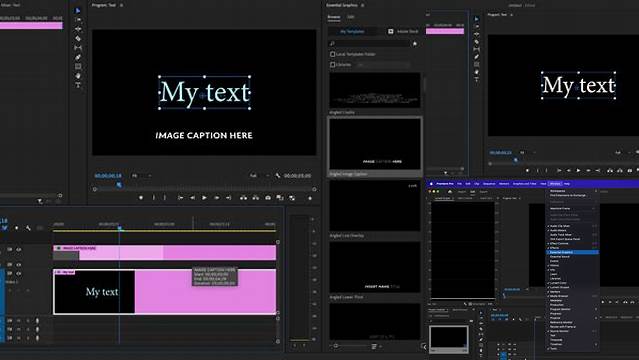The image size is (639, 360).
Task: Select the Ripple Edit tool in left toolbar
Action: (x=78, y=29)
